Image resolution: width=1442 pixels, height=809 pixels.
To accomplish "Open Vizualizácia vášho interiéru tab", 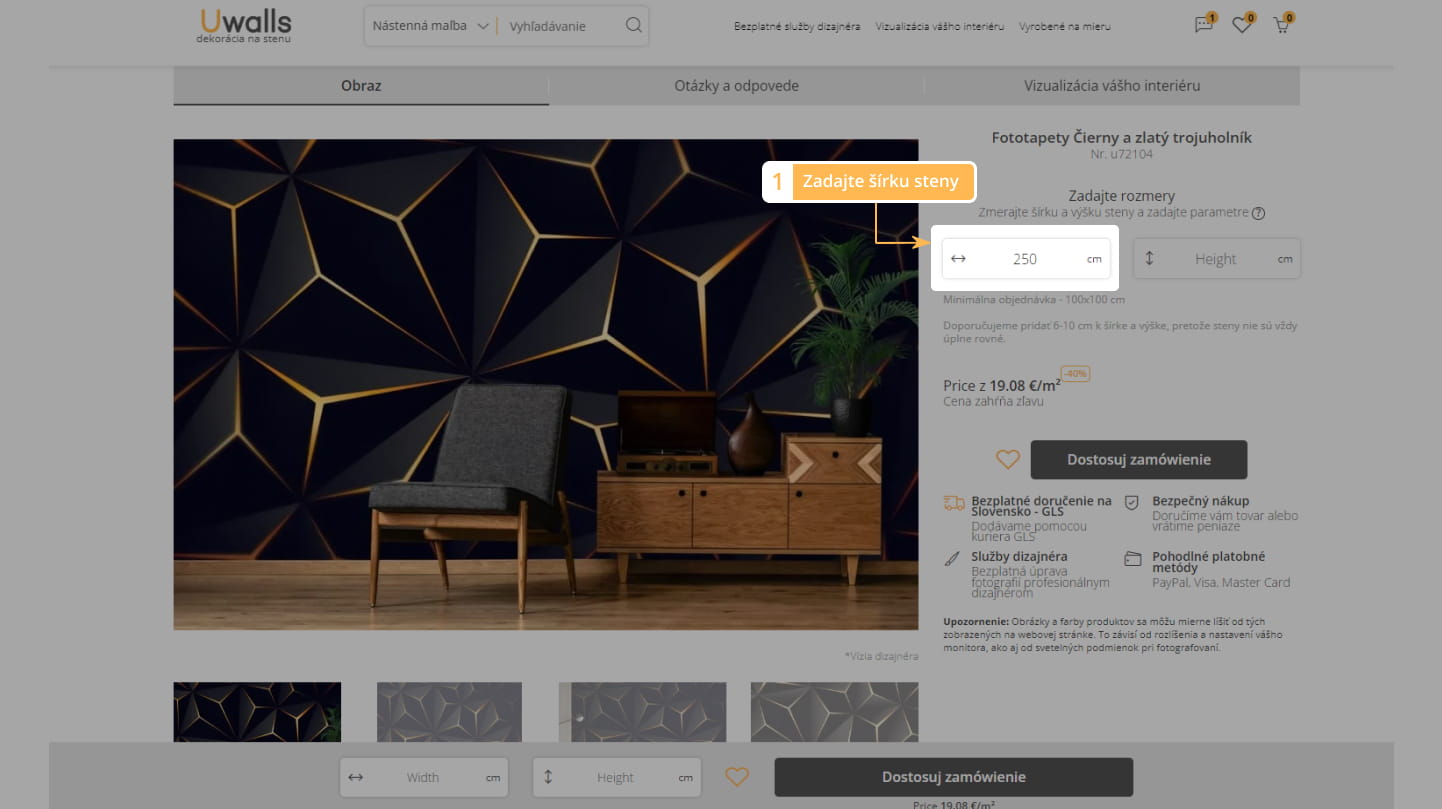I will coord(1111,86).
